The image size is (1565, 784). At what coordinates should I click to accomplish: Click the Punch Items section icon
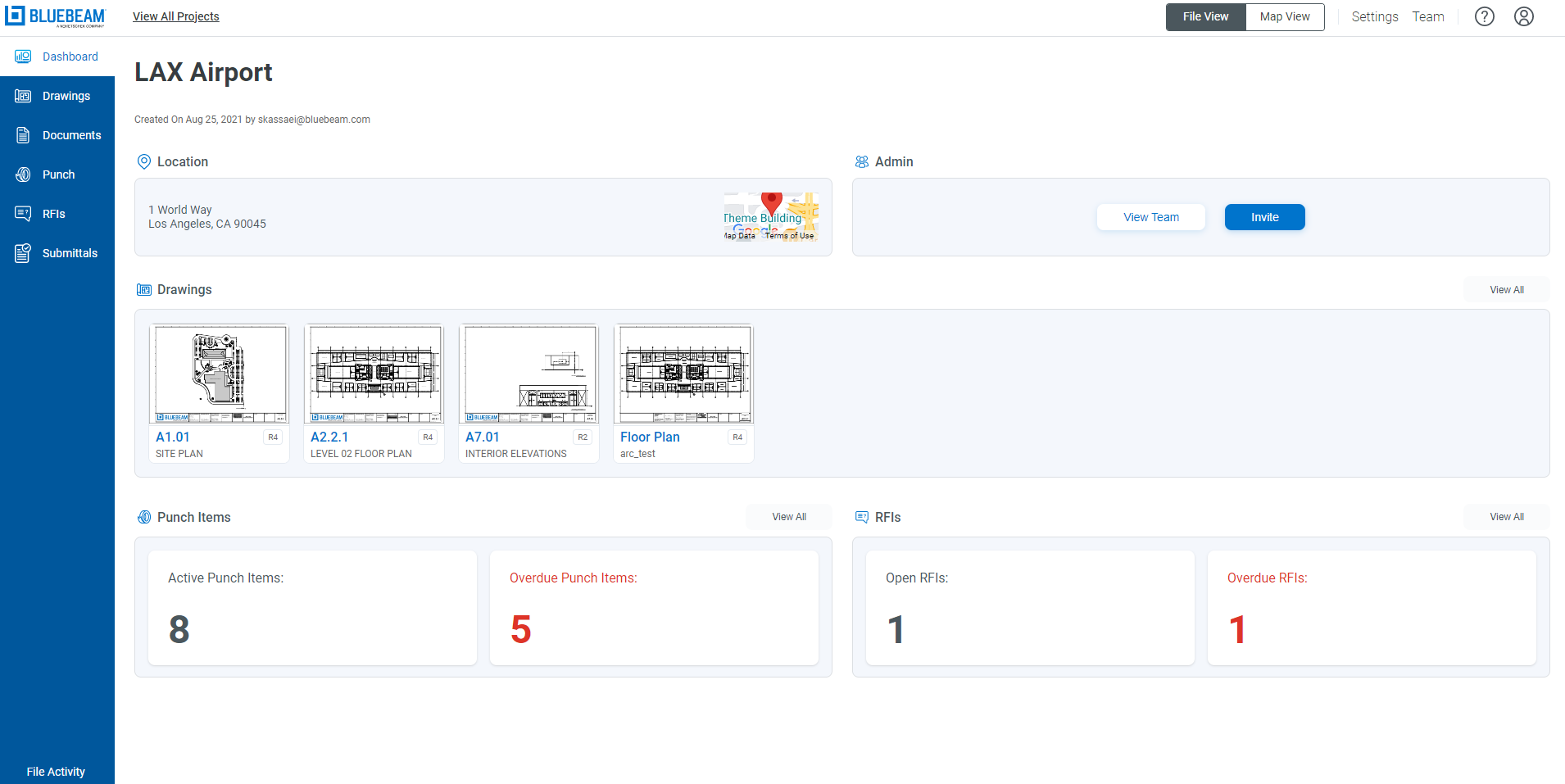click(x=144, y=518)
